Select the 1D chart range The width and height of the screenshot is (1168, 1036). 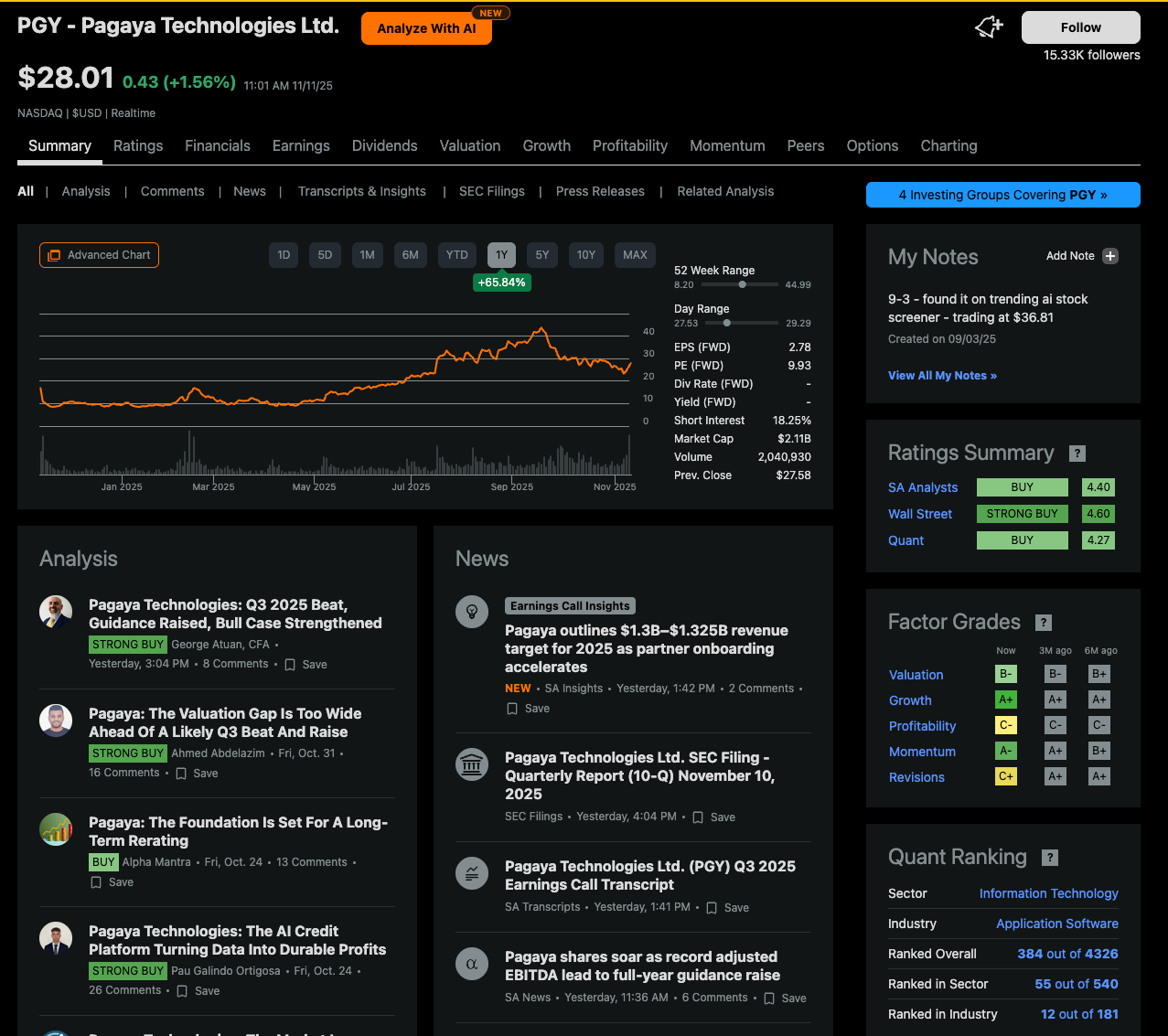pos(284,255)
